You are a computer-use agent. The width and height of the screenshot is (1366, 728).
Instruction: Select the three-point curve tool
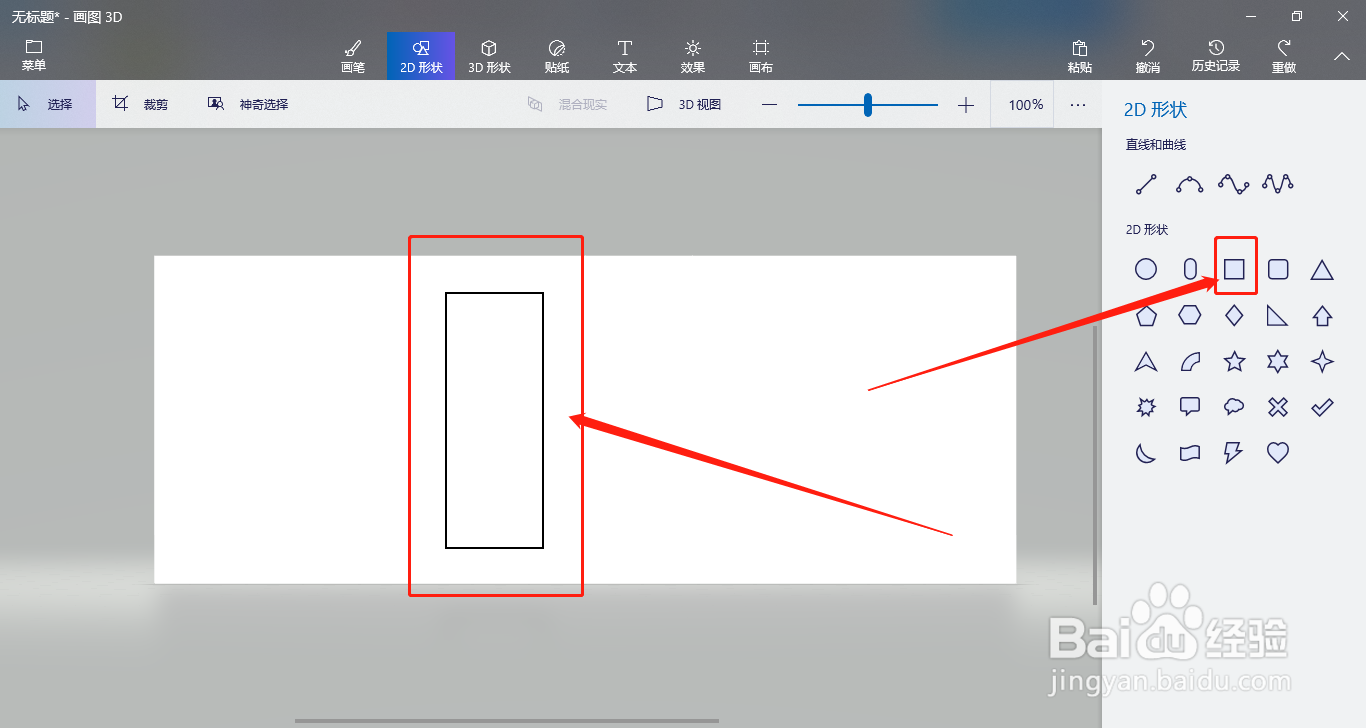pyautogui.click(x=1190, y=184)
